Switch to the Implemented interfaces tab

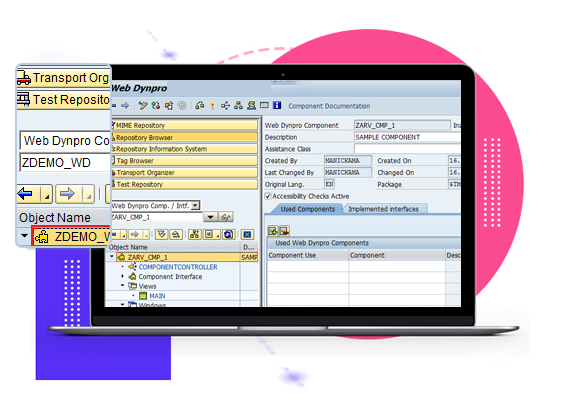[384, 209]
